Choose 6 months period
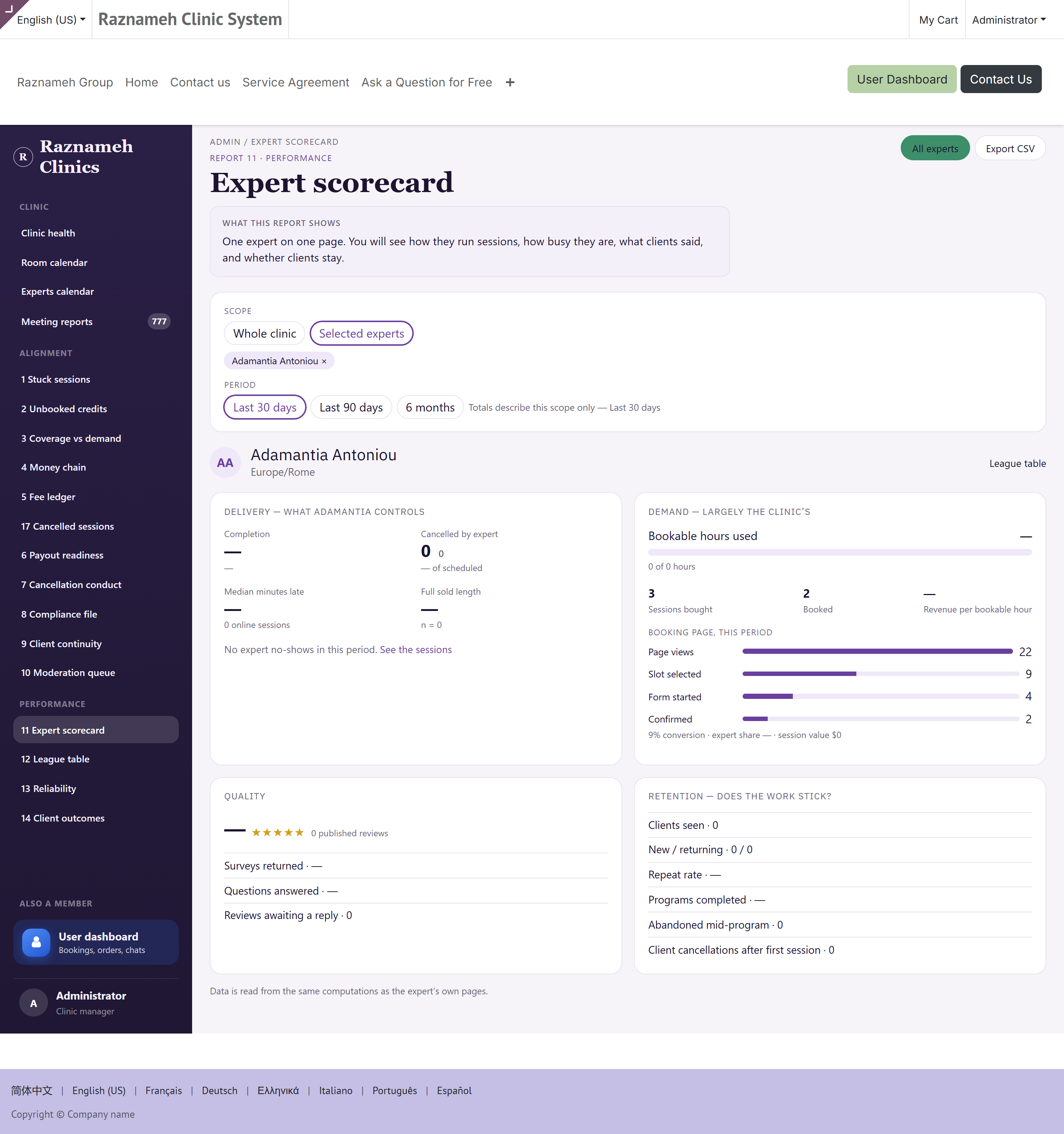This screenshot has width=1064, height=1134. 430,407
